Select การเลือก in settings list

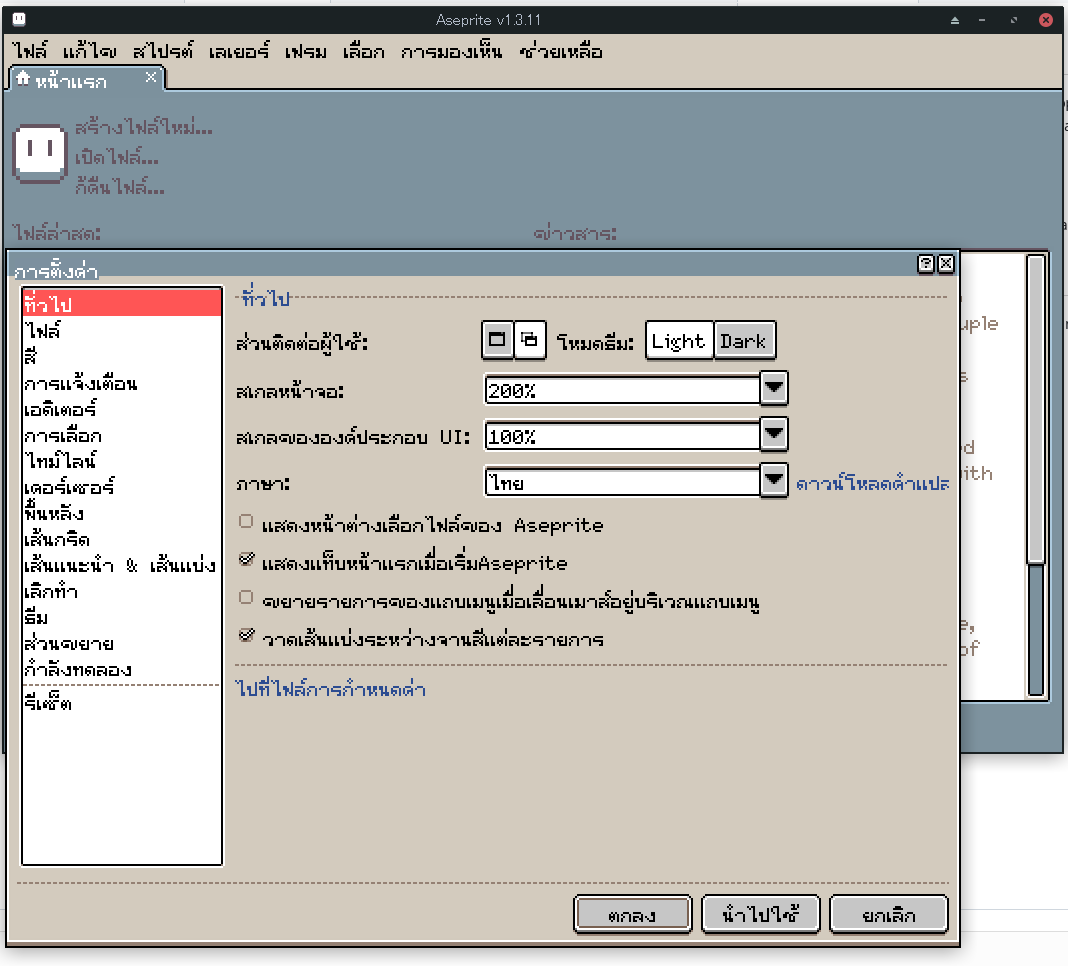click(x=122, y=435)
